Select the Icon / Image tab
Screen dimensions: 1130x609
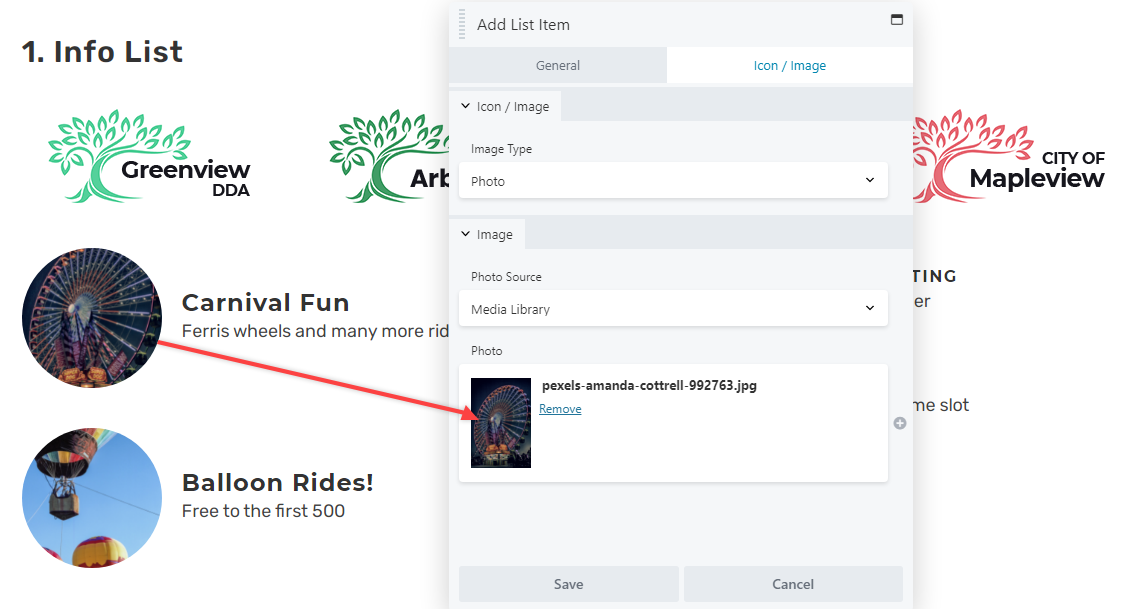point(790,66)
